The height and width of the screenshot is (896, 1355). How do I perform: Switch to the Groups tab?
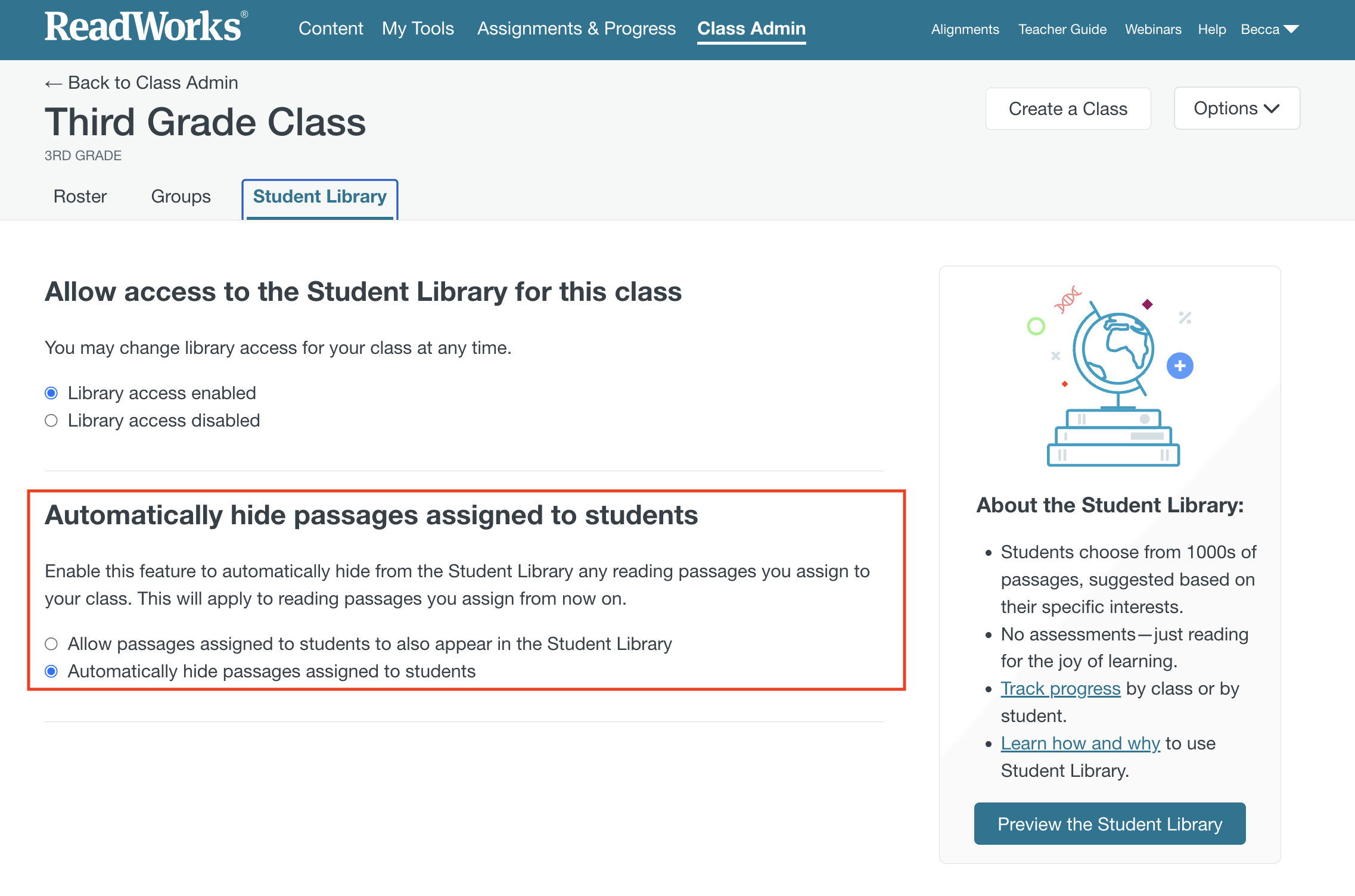click(x=181, y=197)
